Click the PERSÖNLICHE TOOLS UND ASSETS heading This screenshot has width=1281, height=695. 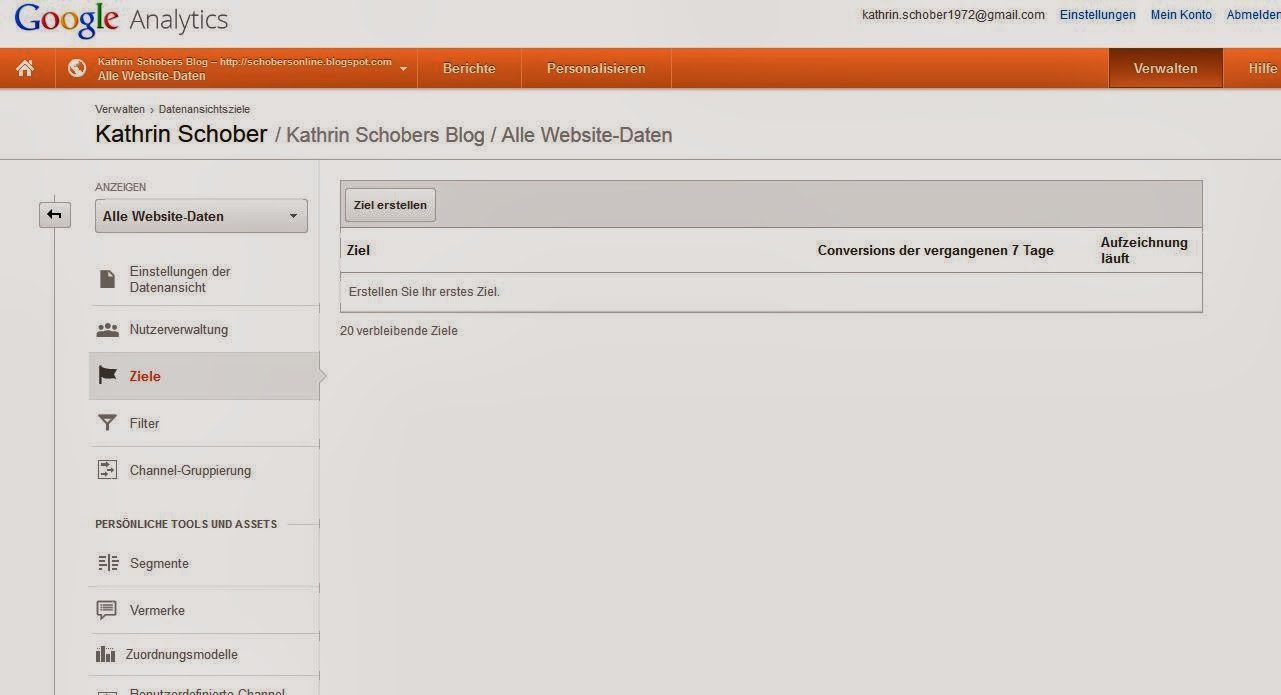(x=186, y=524)
